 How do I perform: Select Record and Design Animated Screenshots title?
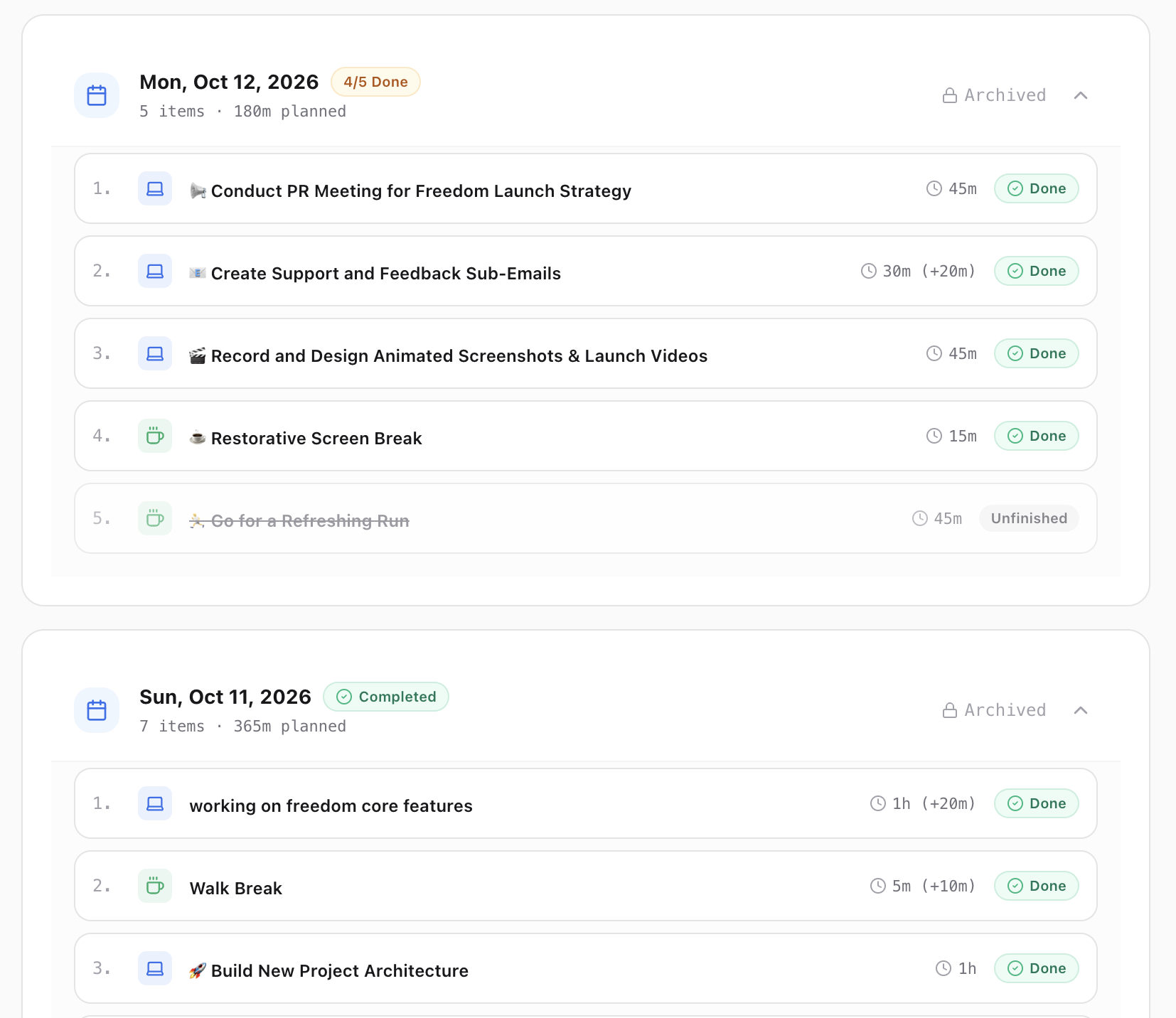click(x=449, y=356)
